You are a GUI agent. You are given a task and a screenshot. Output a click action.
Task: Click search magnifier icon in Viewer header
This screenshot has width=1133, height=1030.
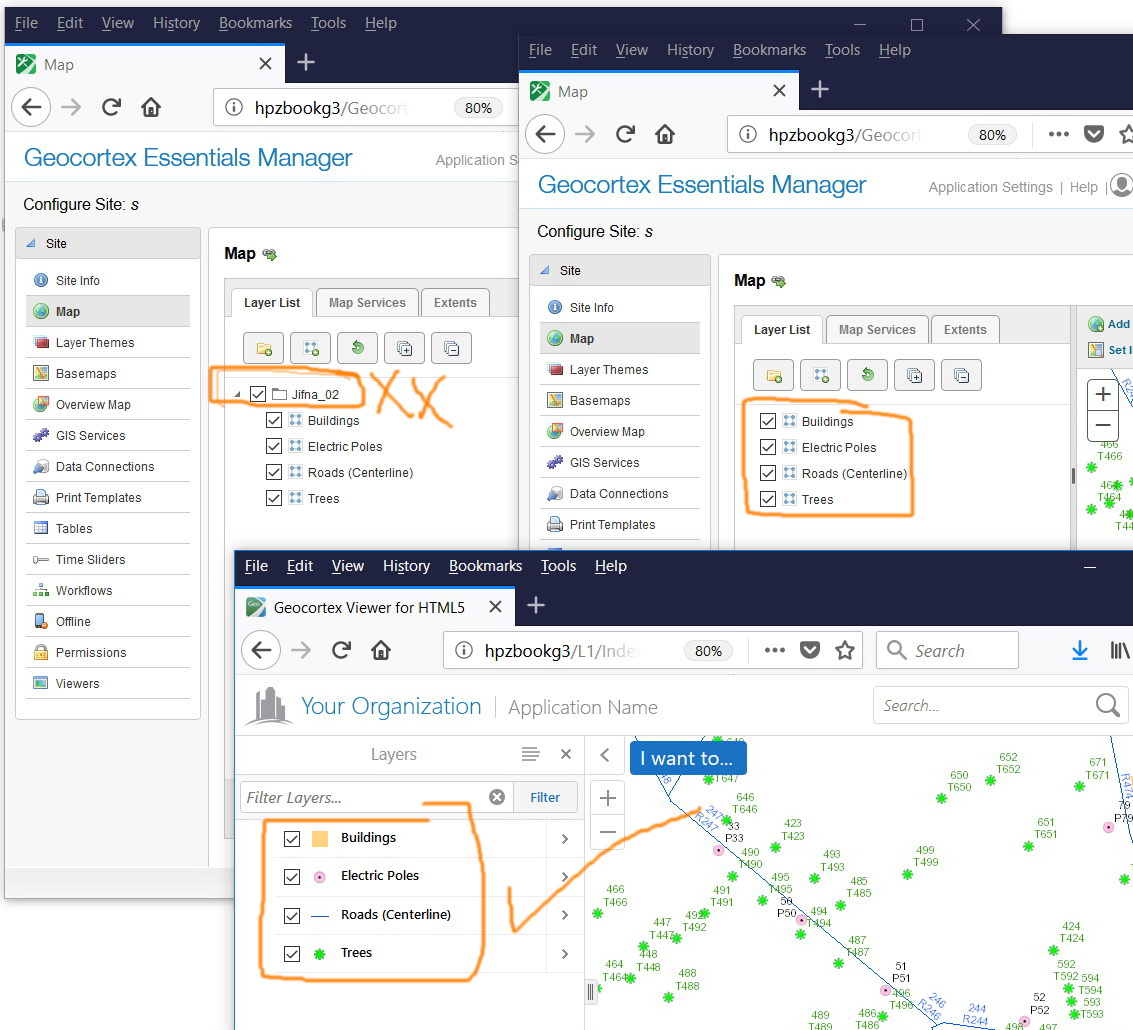tap(1107, 705)
